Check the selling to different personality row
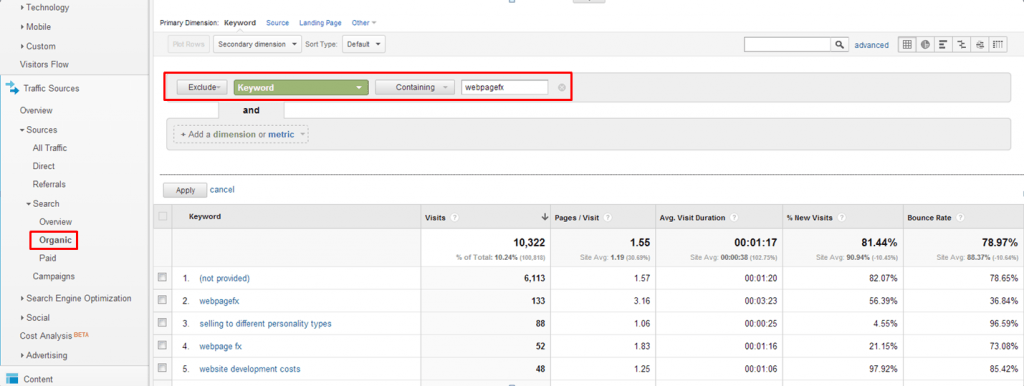The width and height of the screenshot is (1024, 386). [163, 323]
